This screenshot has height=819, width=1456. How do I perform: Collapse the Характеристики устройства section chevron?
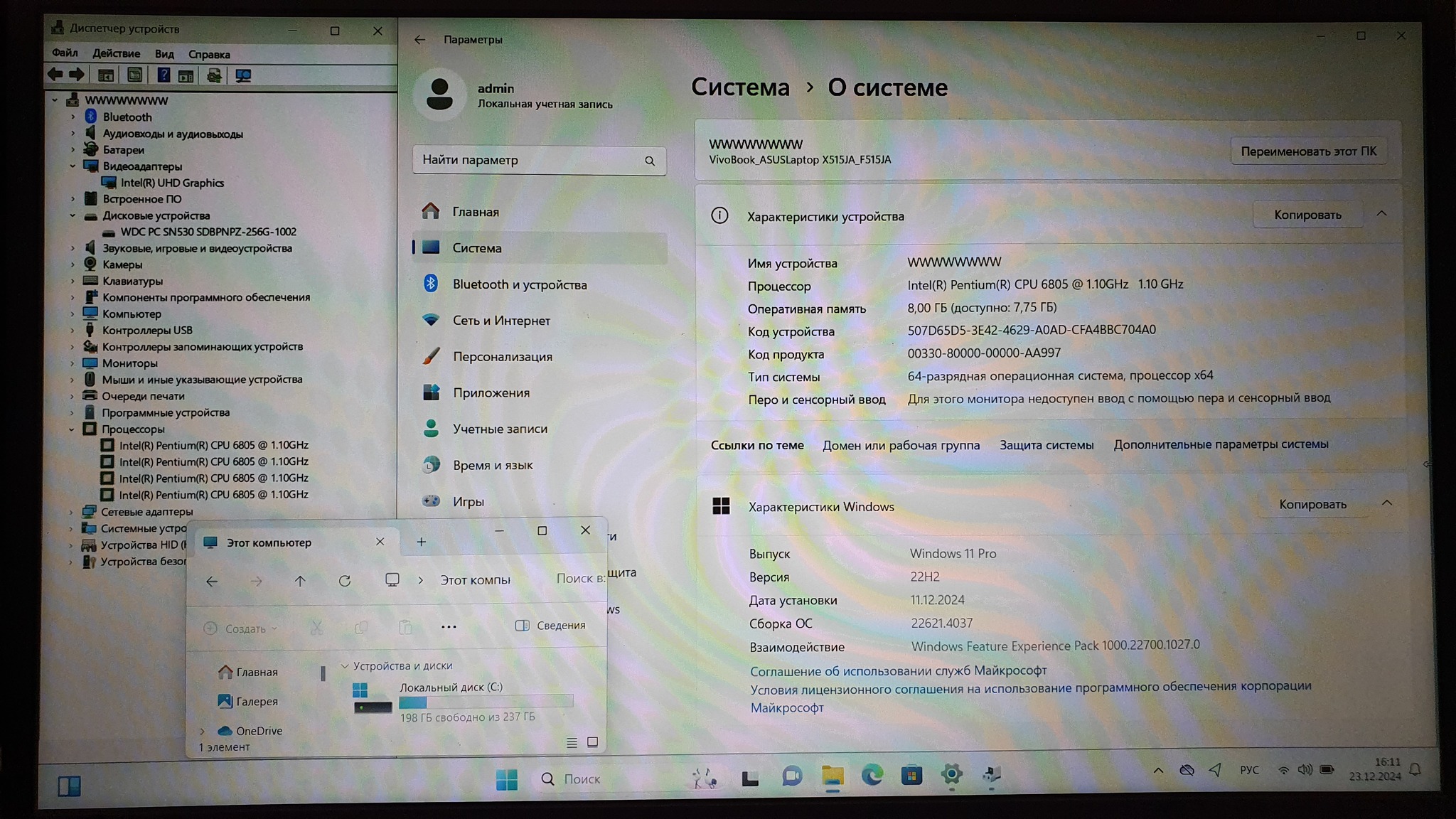coord(1381,214)
